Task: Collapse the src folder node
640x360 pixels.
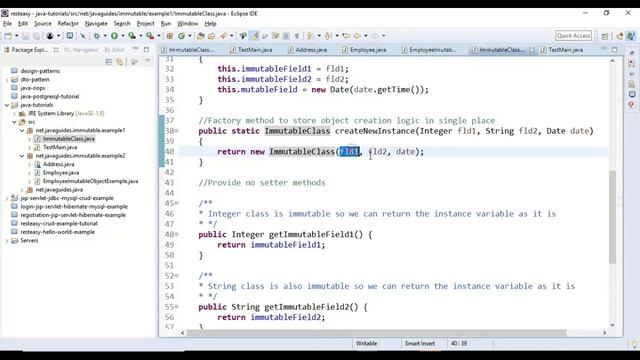Action: (x=14, y=122)
